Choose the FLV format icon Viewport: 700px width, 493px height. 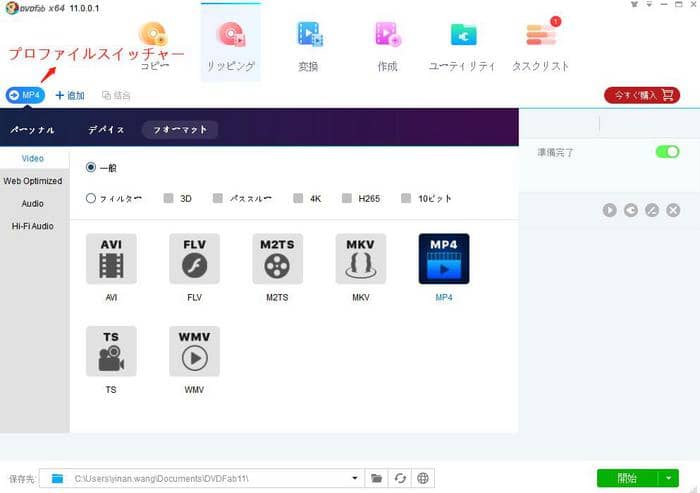(194, 259)
